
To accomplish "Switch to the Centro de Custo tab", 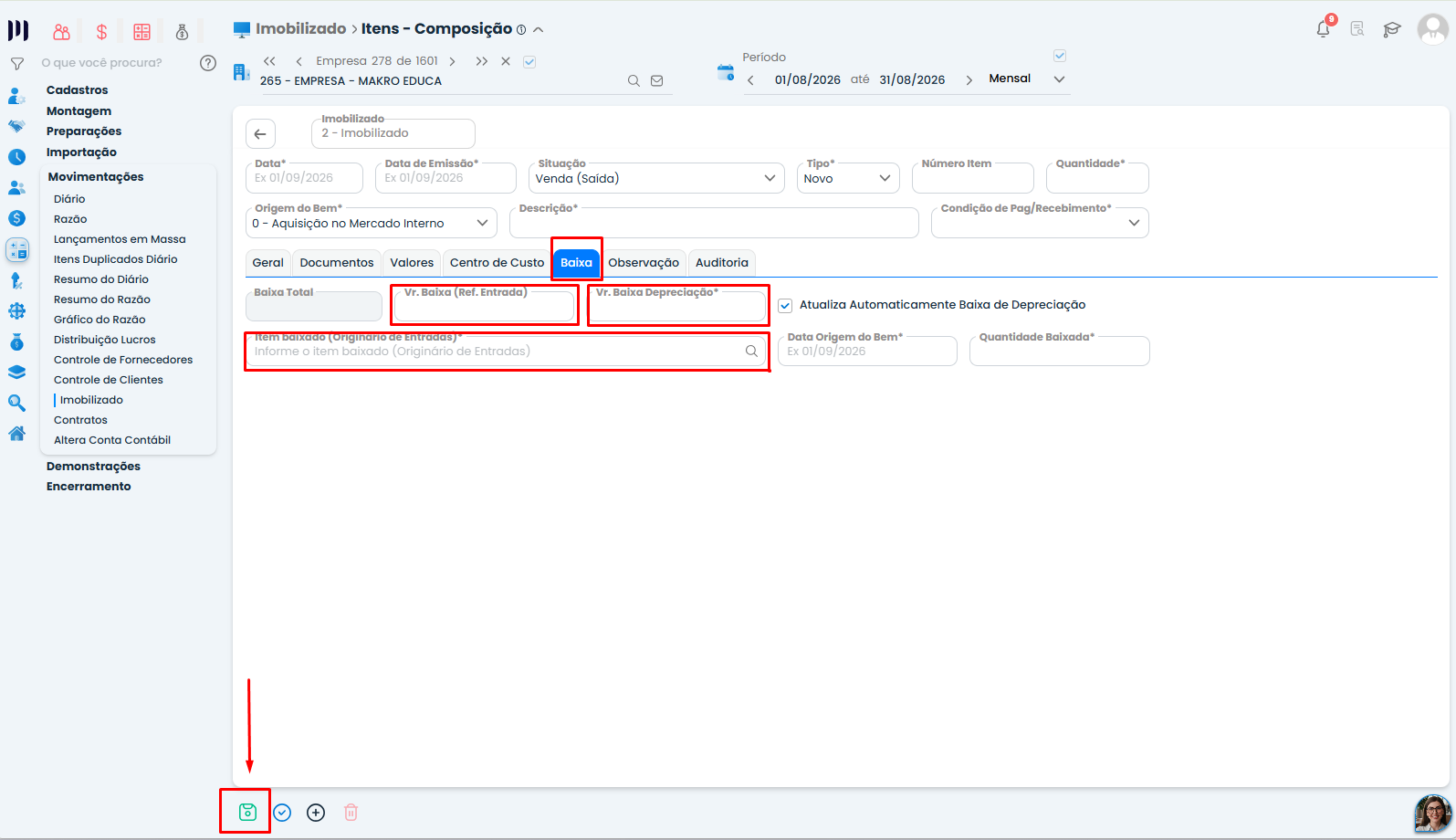I will (x=497, y=263).
